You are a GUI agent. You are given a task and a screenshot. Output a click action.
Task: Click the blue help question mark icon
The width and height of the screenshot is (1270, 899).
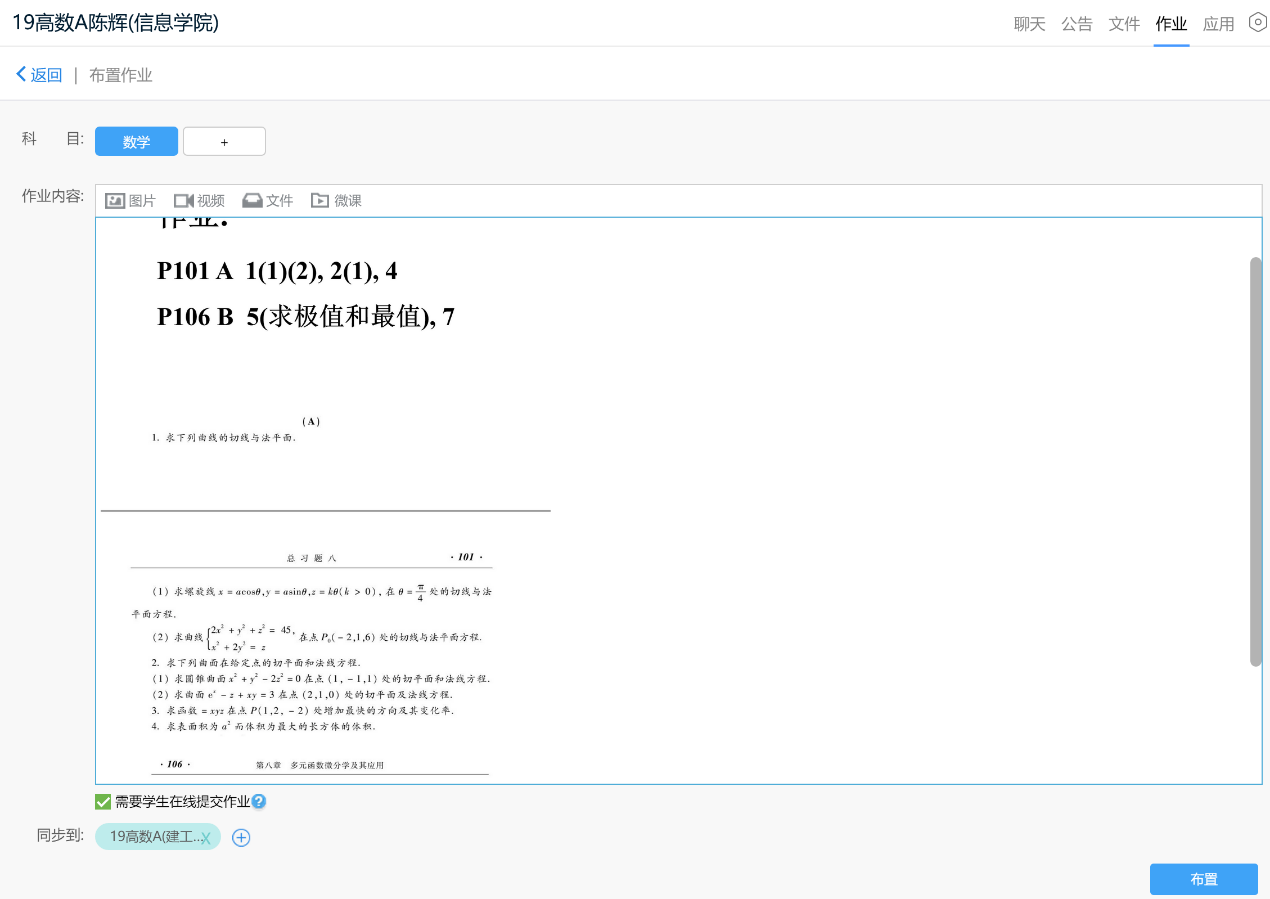coord(259,802)
